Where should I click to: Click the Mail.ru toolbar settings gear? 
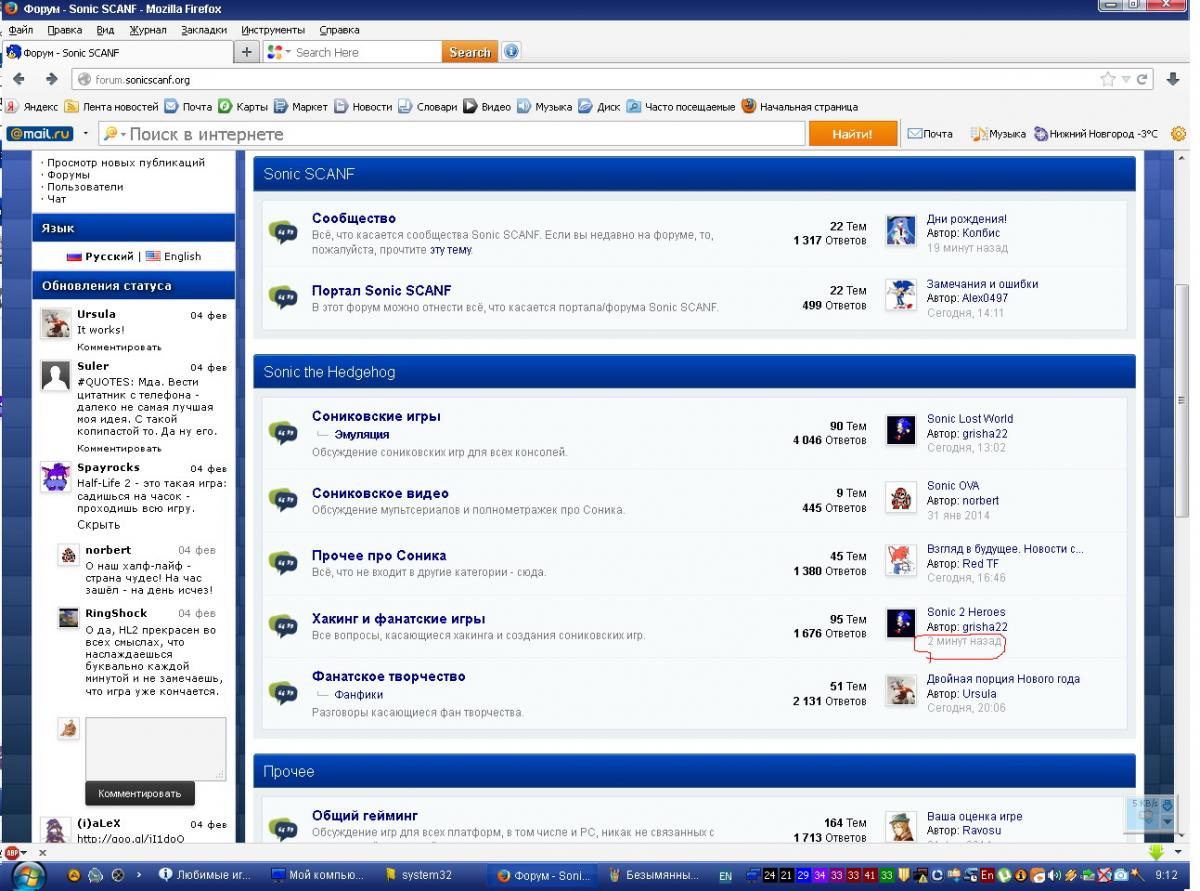[x=1178, y=134]
